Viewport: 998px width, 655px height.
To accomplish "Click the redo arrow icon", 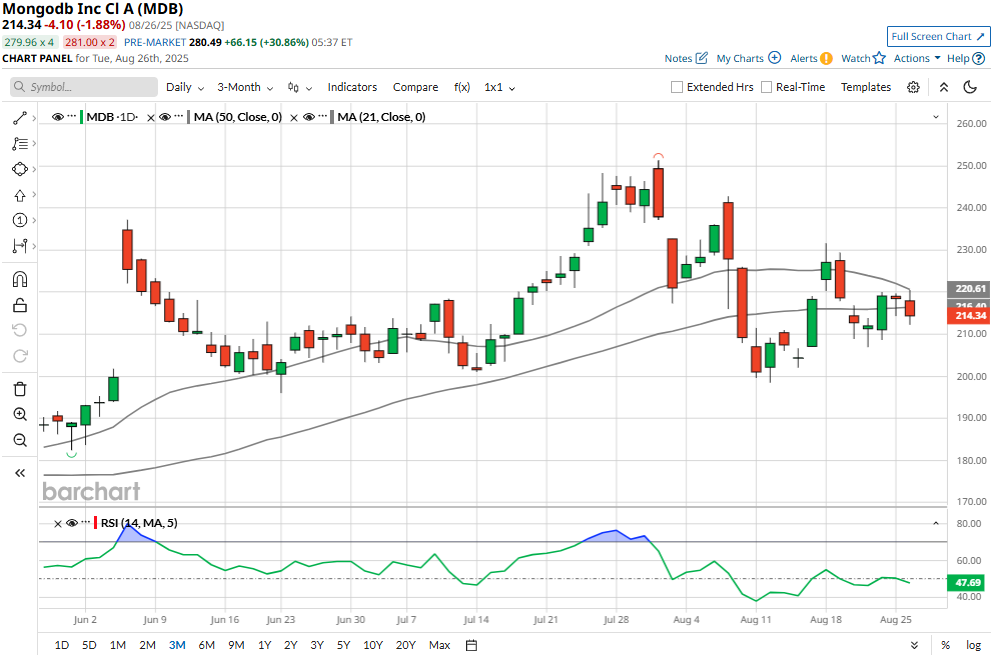I will pyautogui.click(x=20, y=356).
